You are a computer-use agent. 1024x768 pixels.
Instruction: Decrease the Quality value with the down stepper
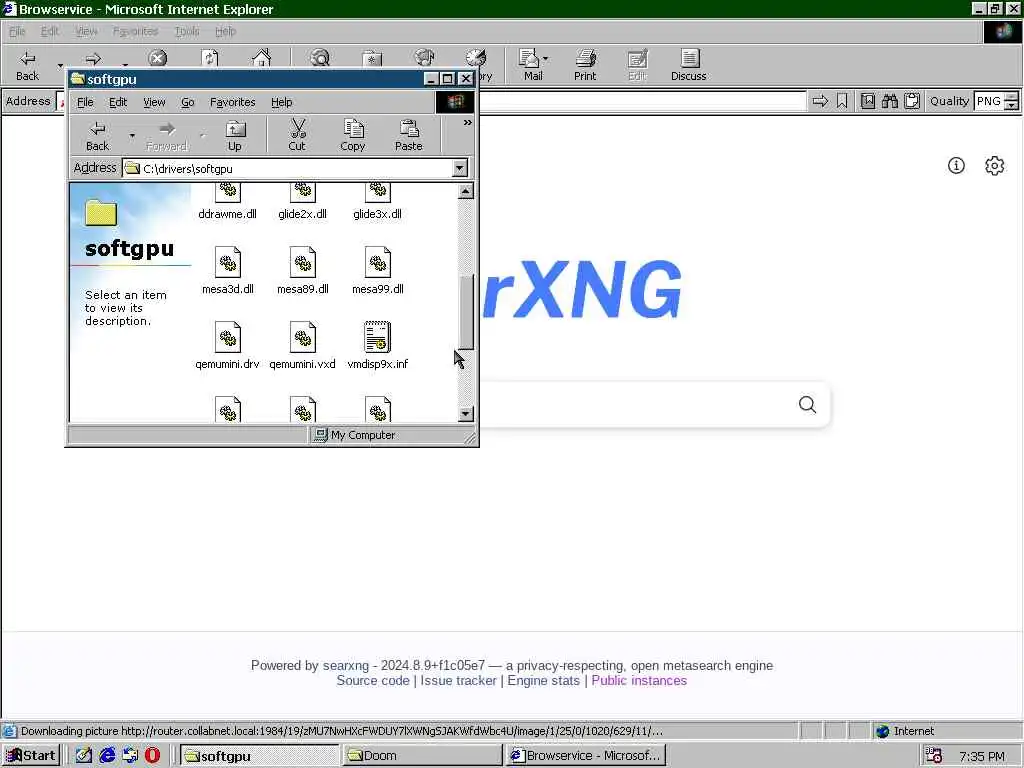[1011, 105]
